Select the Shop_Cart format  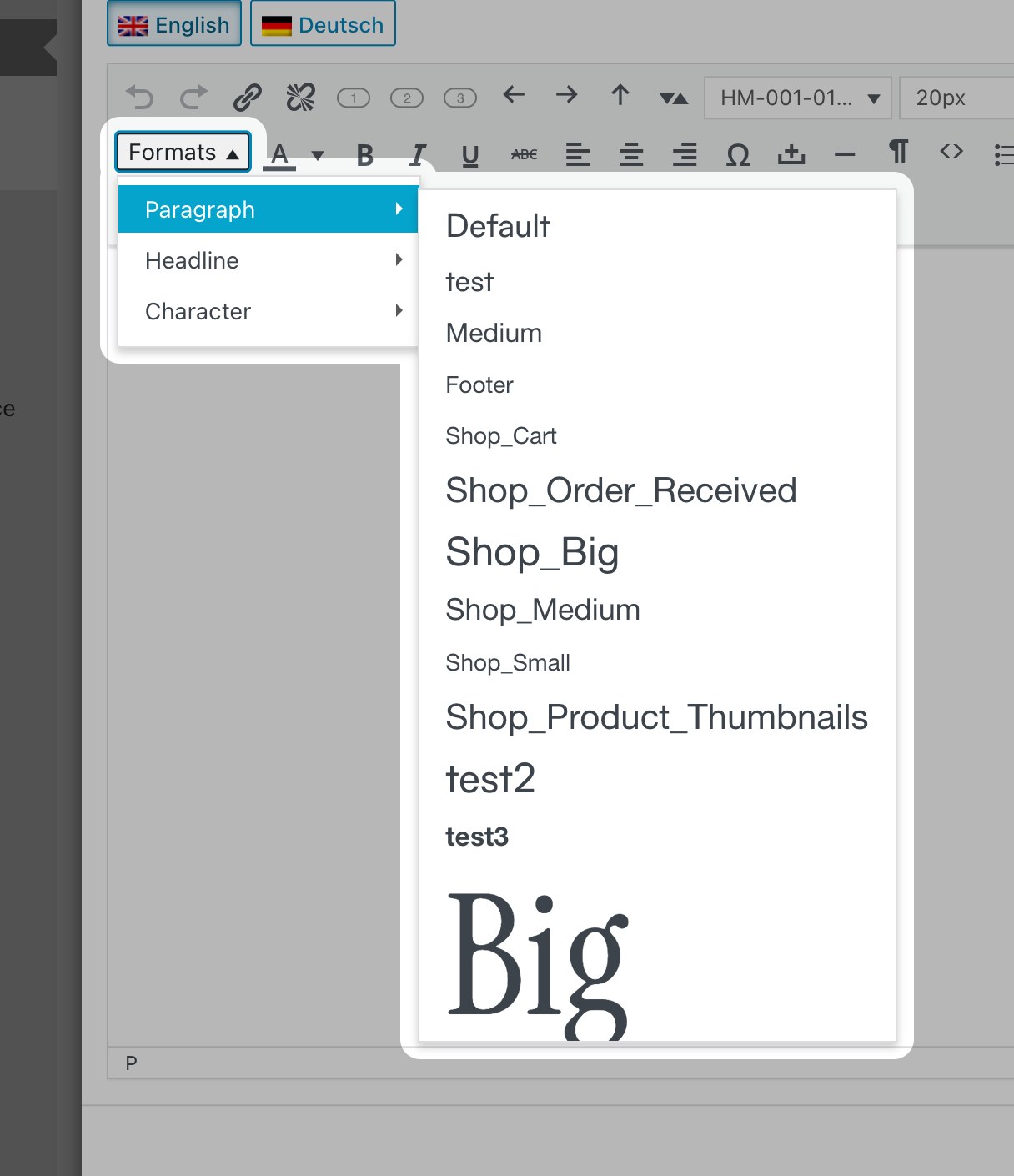coord(657,435)
